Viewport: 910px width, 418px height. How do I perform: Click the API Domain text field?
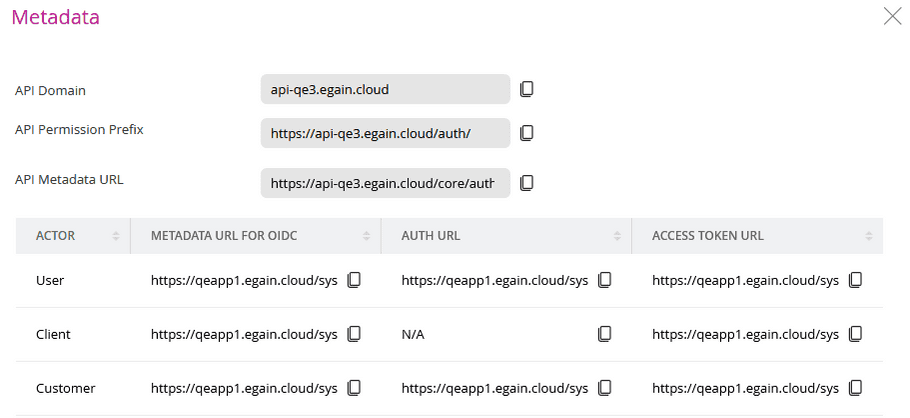click(x=385, y=90)
